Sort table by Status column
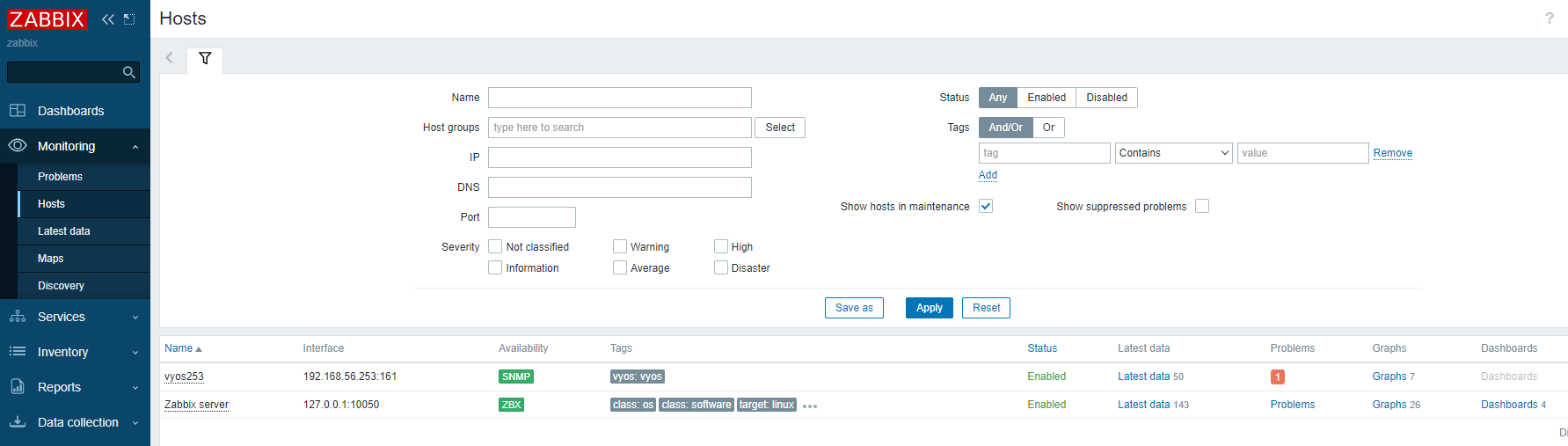The height and width of the screenshot is (446, 1568). 1042,348
